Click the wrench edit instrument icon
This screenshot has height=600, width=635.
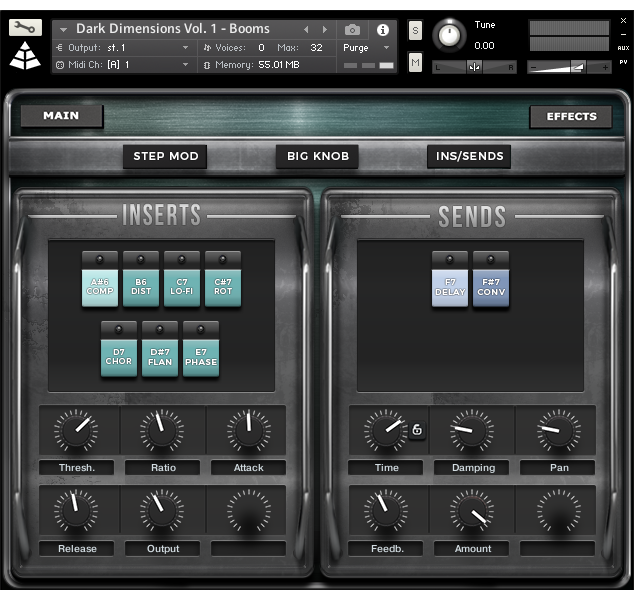coord(26,28)
